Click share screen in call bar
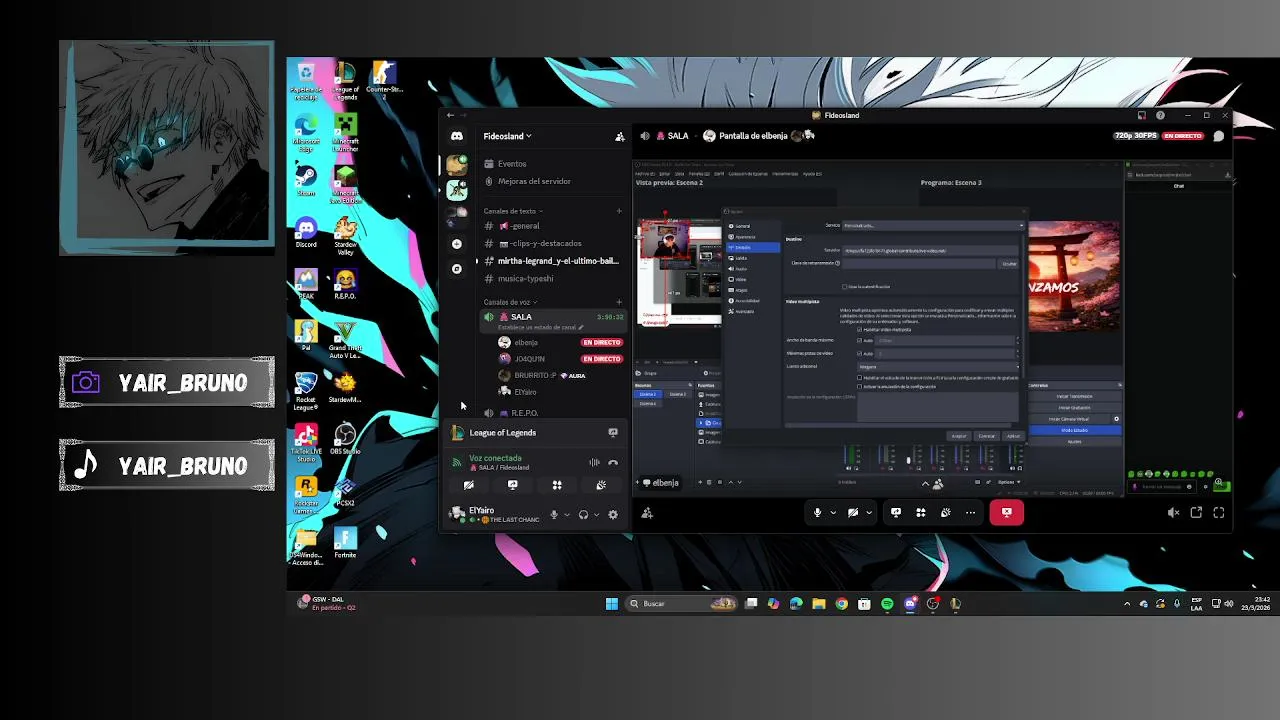 (896, 513)
